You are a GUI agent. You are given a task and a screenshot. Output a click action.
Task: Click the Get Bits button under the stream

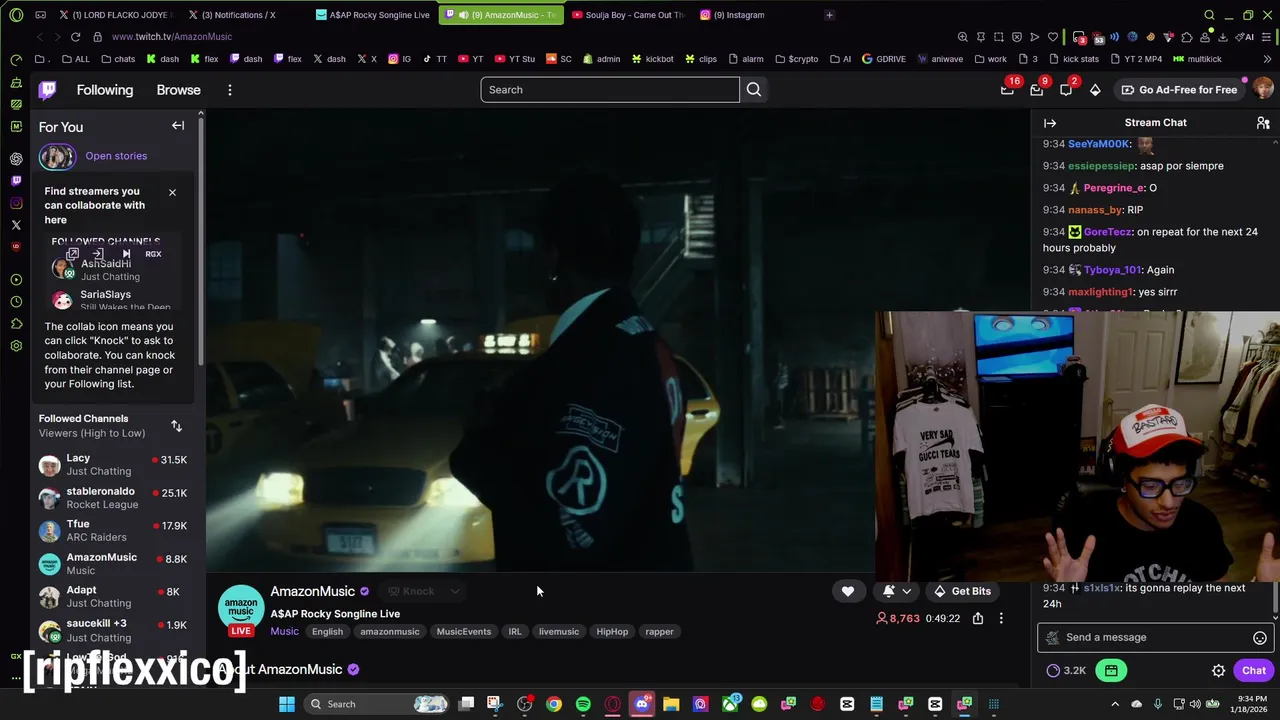pyautogui.click(x=962, y=591)
